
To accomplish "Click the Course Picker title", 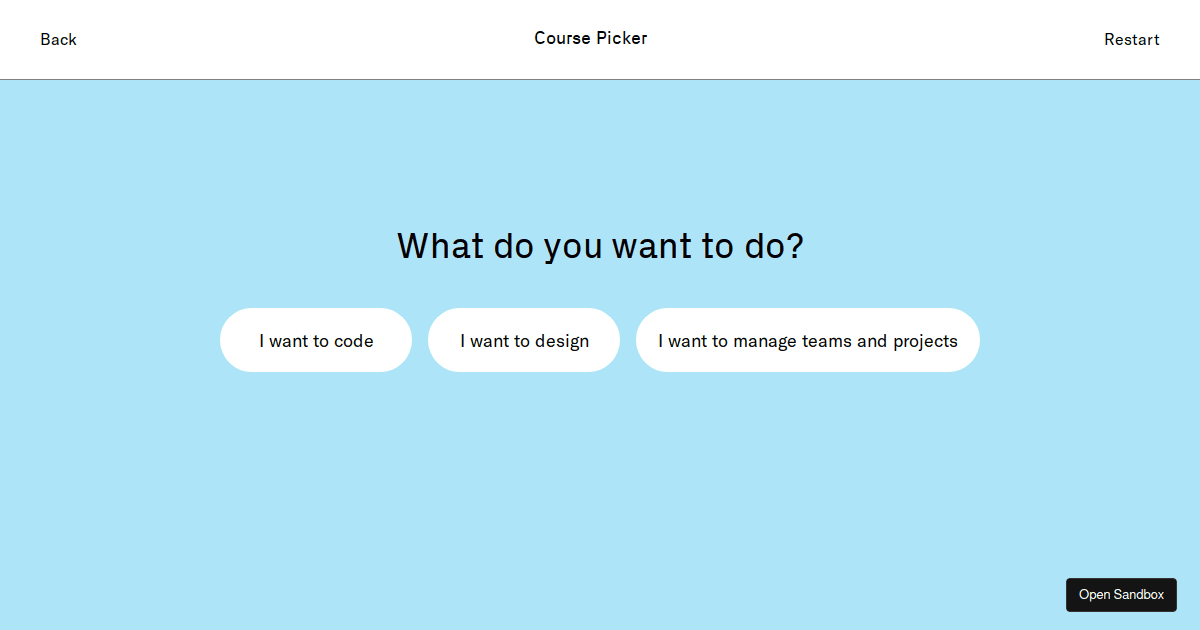I will (591, 38).
